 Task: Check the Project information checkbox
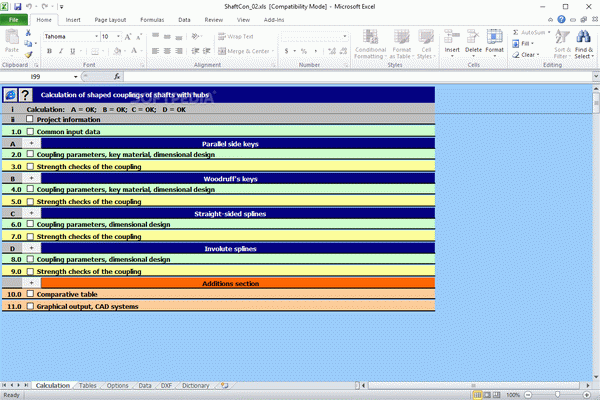[30, 119]
